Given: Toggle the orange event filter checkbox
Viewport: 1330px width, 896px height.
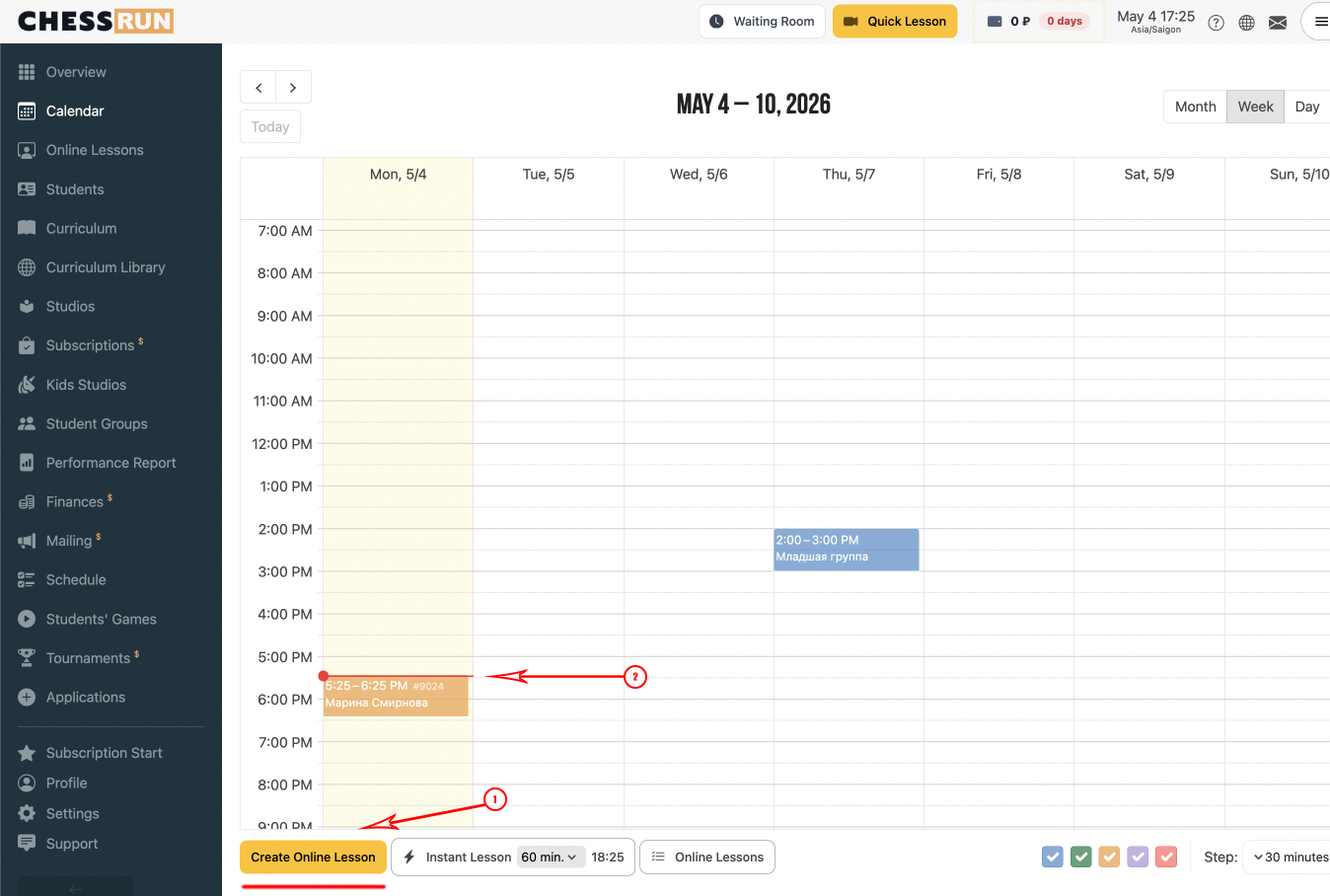Looking at the screenshot, I should (x=1110, y=857).
